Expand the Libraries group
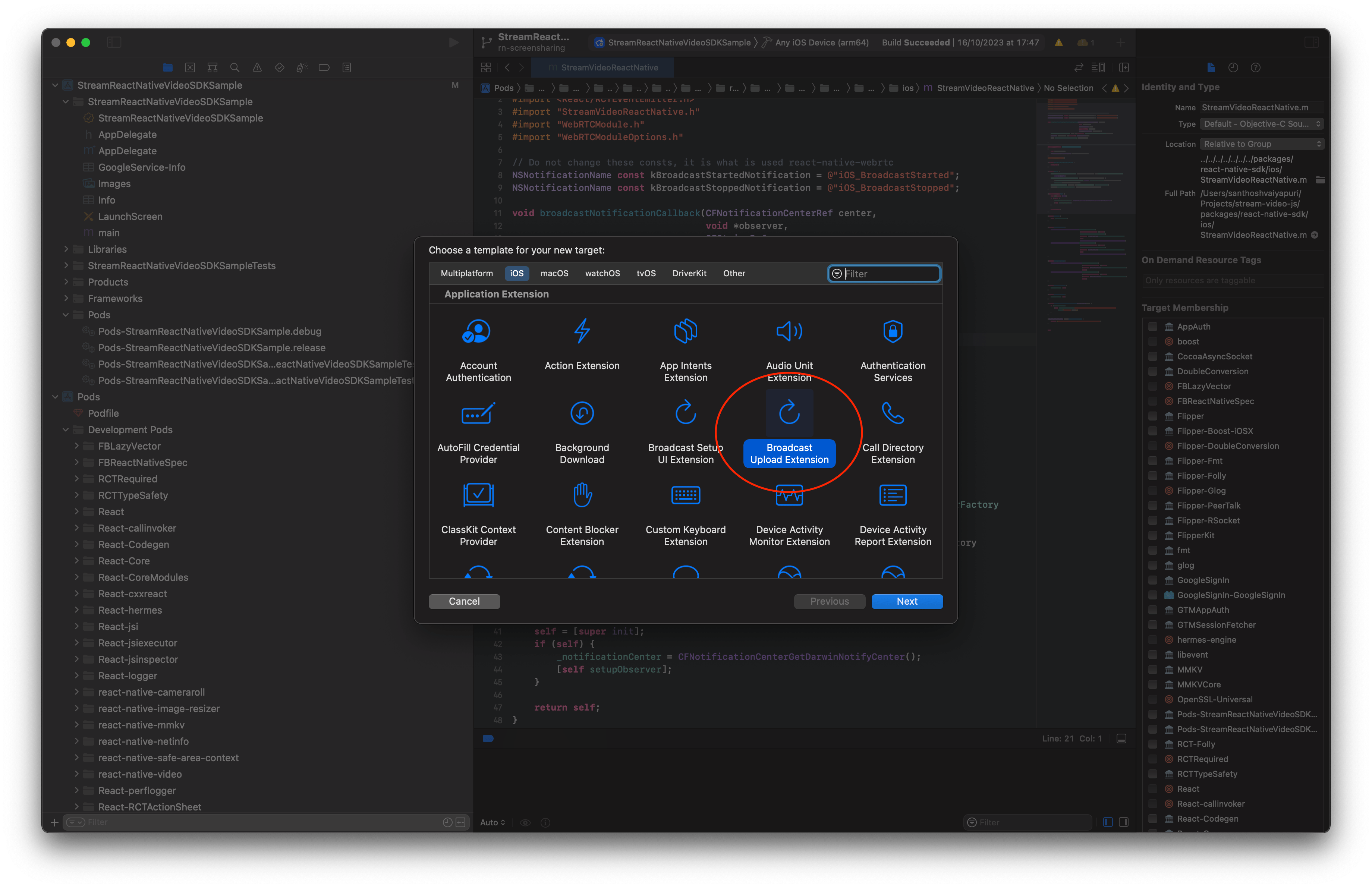Image resolution: width=1372 pixels, height=888 pixels. tap(66, 249)
